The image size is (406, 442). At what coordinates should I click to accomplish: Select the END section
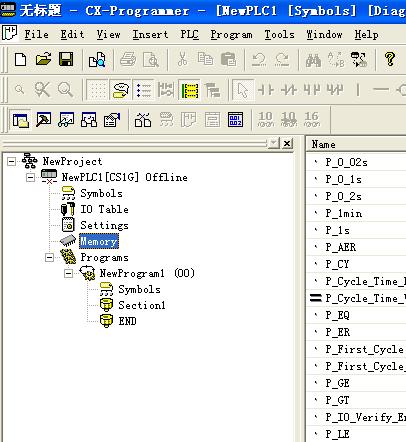coord(127,321)
